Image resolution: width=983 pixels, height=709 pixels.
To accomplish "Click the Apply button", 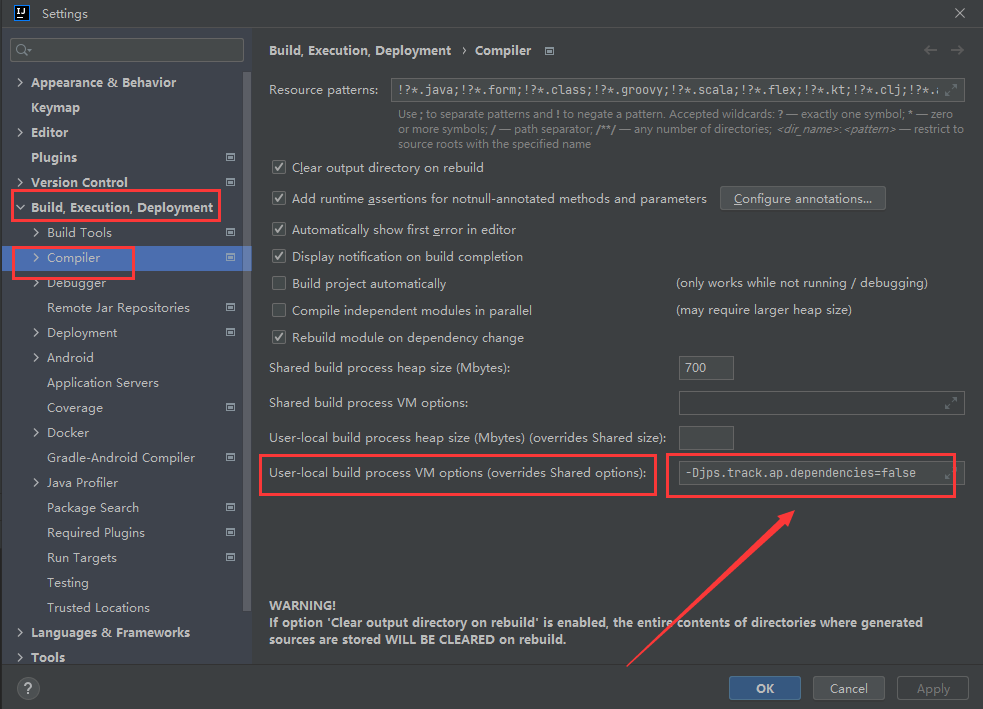I will point(932,688).
